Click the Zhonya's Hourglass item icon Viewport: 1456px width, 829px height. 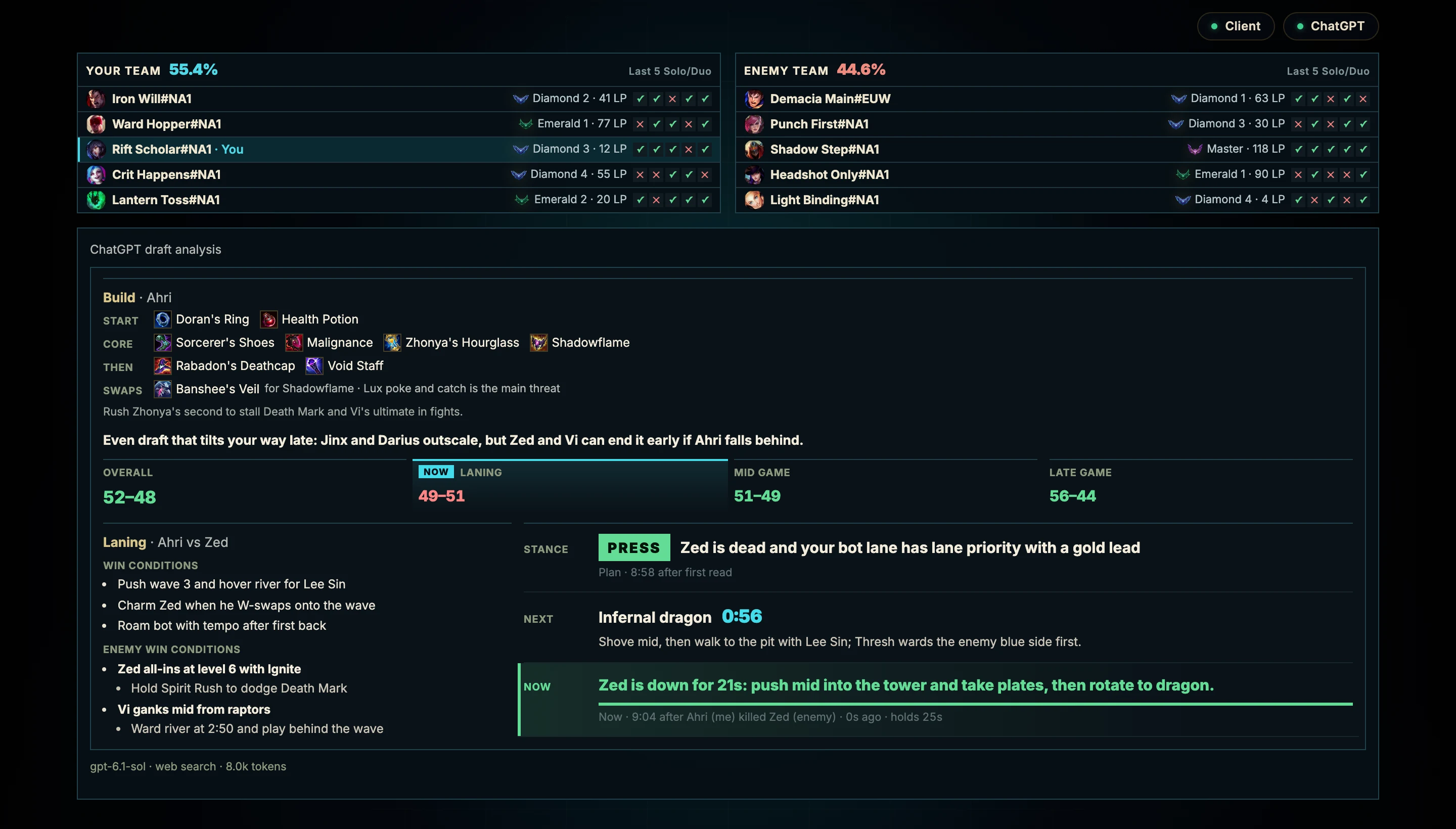pos(392,343)
